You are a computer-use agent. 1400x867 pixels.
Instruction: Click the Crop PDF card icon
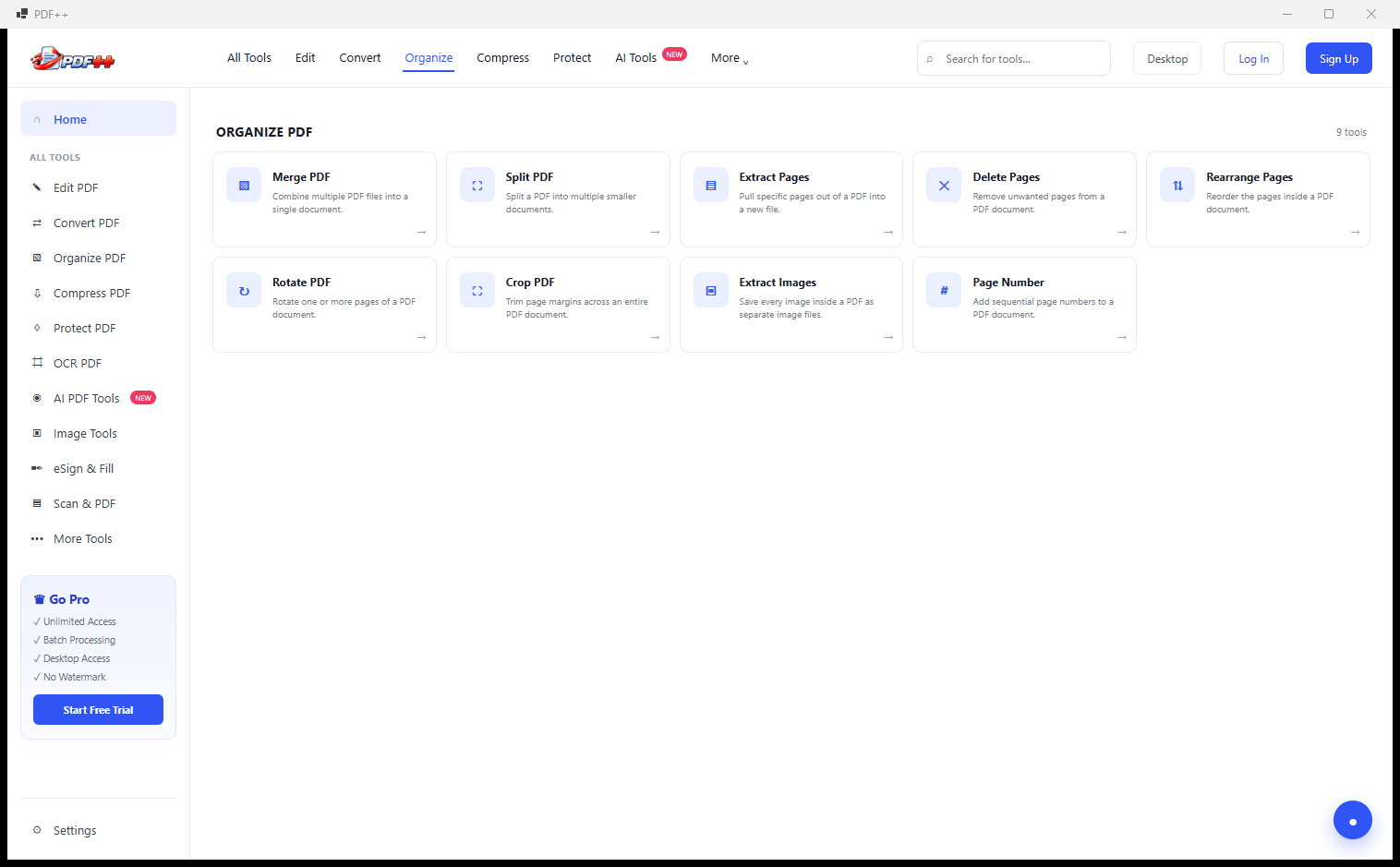pos(477,291)
